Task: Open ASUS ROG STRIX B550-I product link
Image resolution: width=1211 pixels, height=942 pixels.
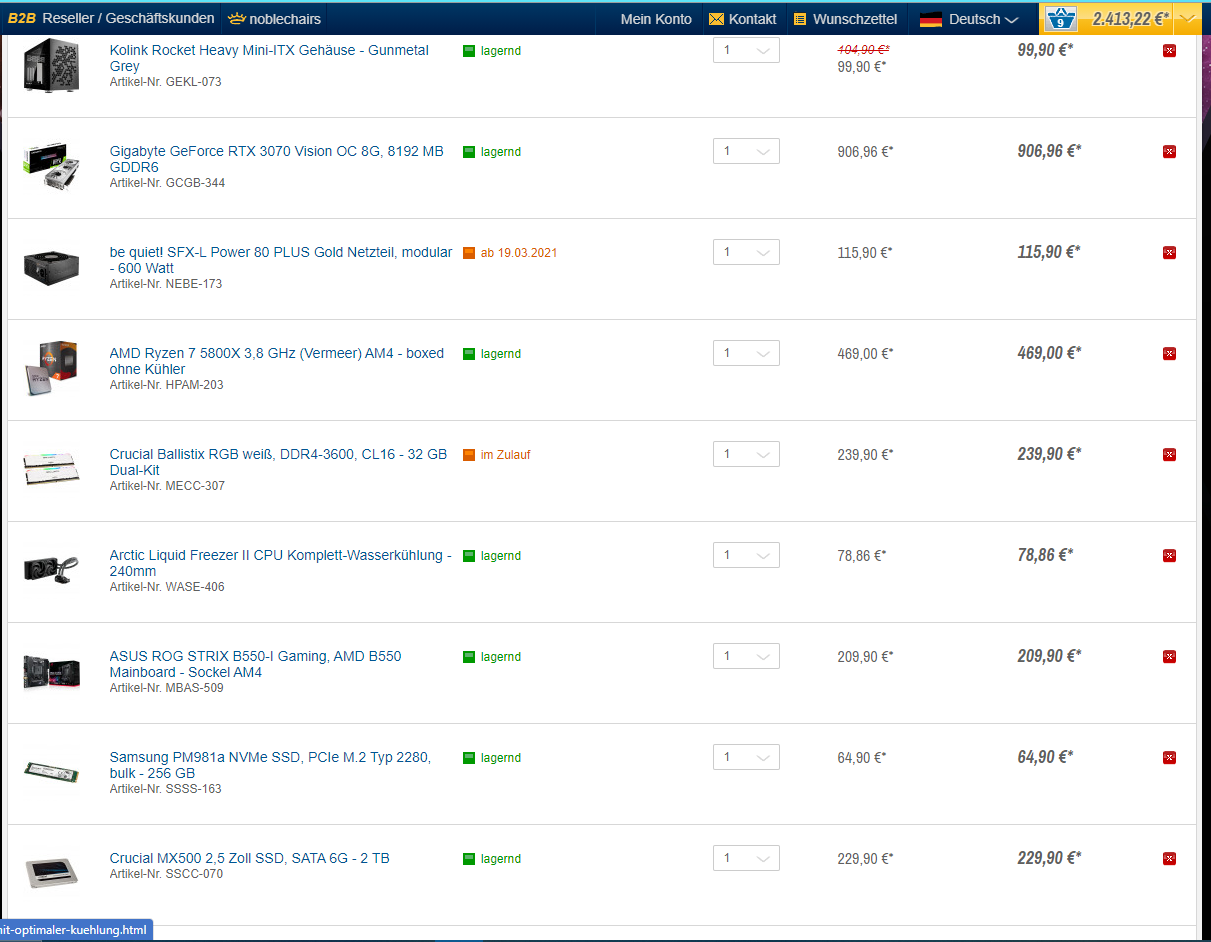Action: click(255, 664)
